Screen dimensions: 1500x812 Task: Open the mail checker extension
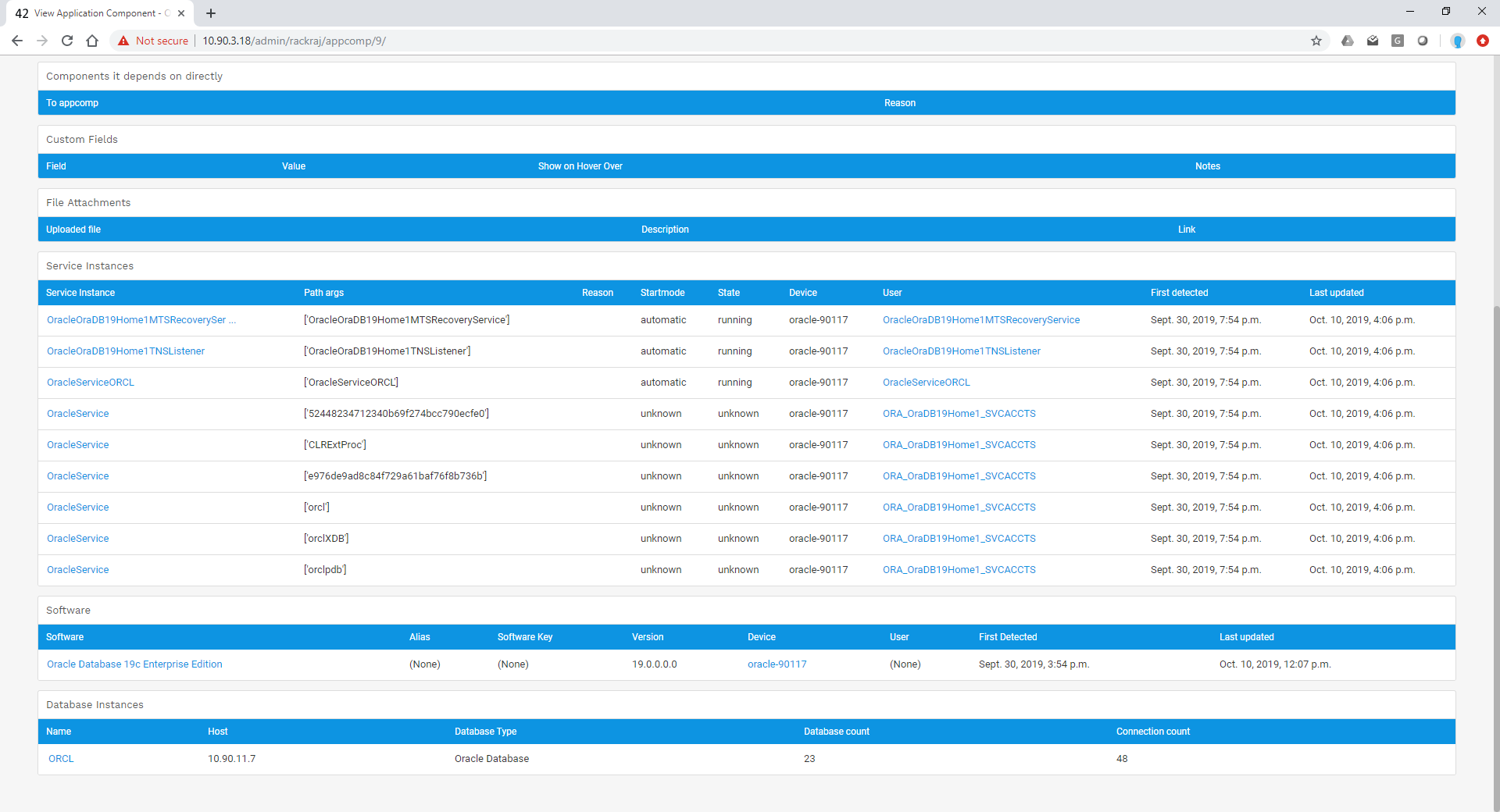(x=1373, y=41)
